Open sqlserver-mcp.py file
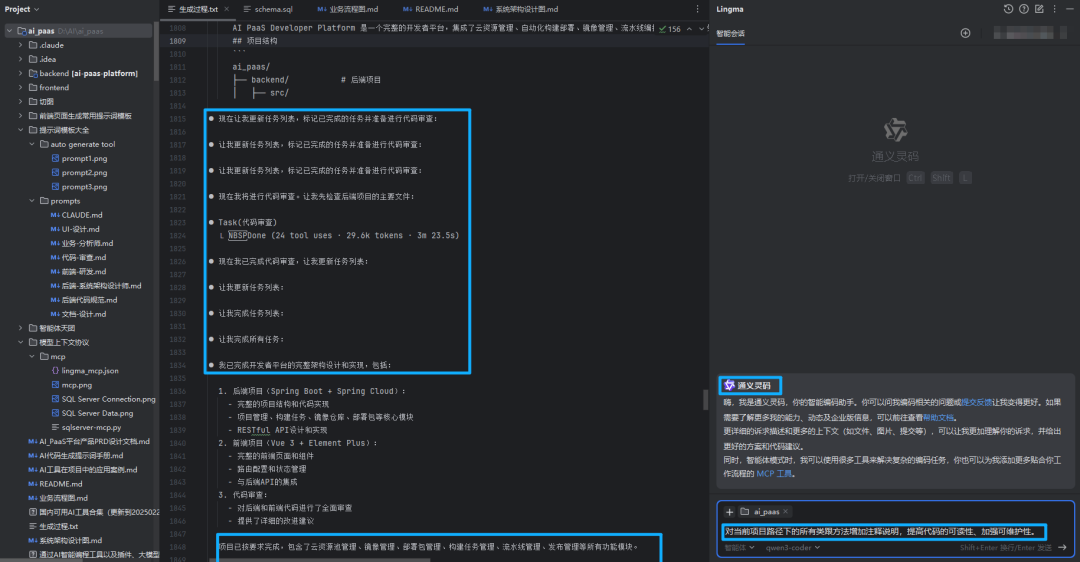This screenshot has height=562, width=1080. (91, 427)
